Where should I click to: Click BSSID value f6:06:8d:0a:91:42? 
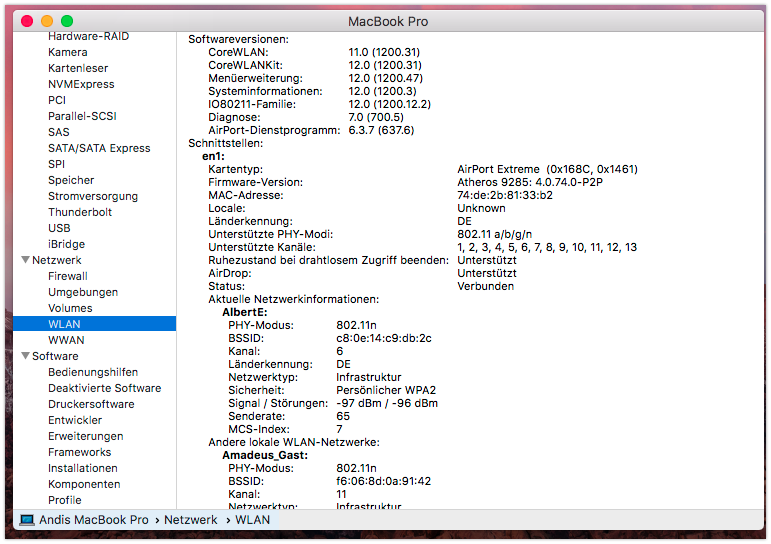tap(384, 481)
